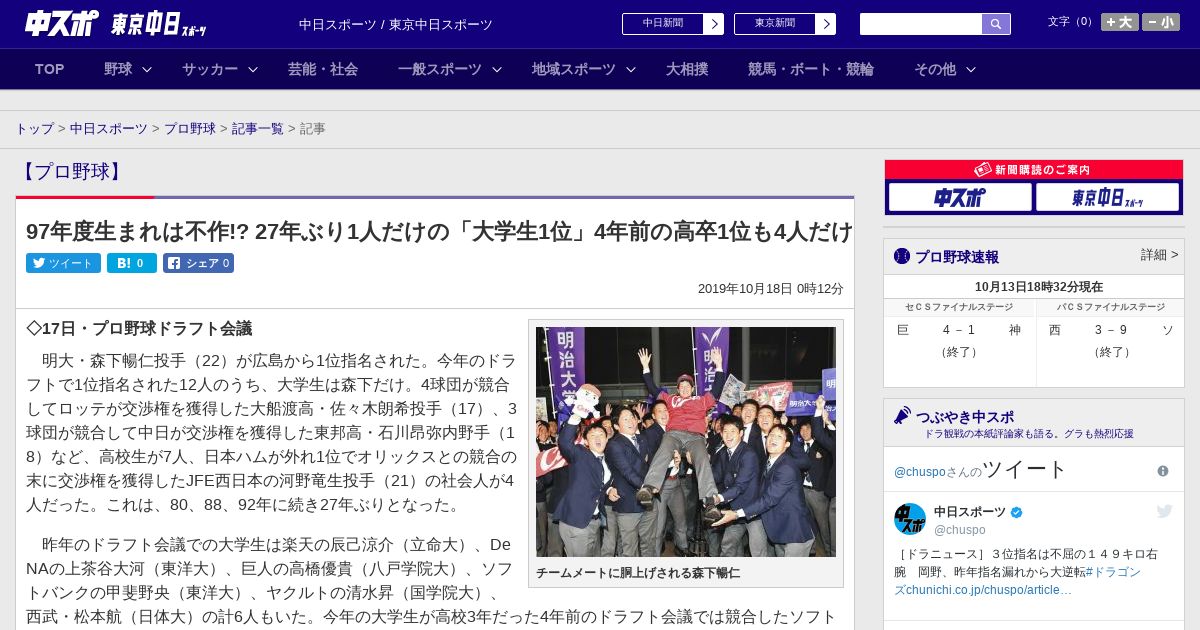This screenshot has width=1200, height=630.
Task: Open the 一般スポーツ menu
Action: [x=440, y=69]
